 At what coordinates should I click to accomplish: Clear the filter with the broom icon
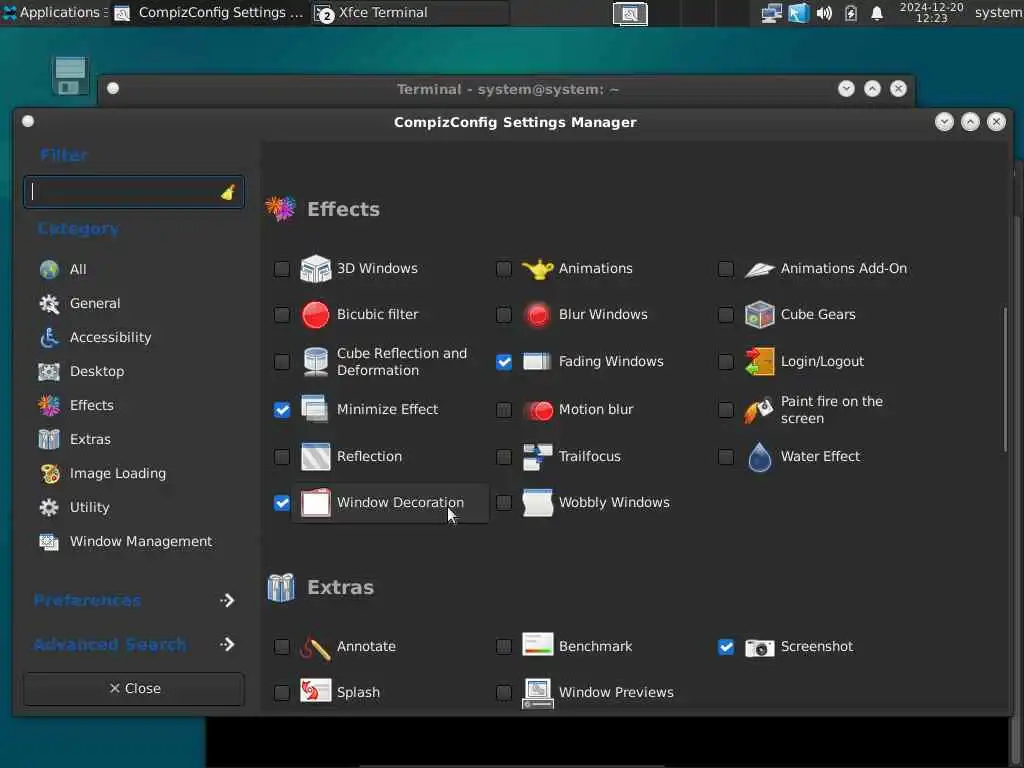tap(228, 192)
